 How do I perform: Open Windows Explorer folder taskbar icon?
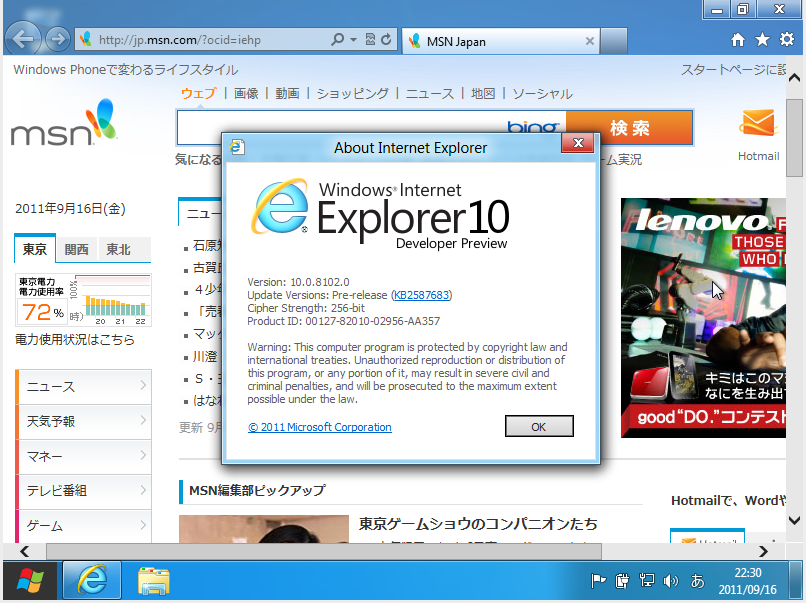pyautogui.click(x=154, y=581)
